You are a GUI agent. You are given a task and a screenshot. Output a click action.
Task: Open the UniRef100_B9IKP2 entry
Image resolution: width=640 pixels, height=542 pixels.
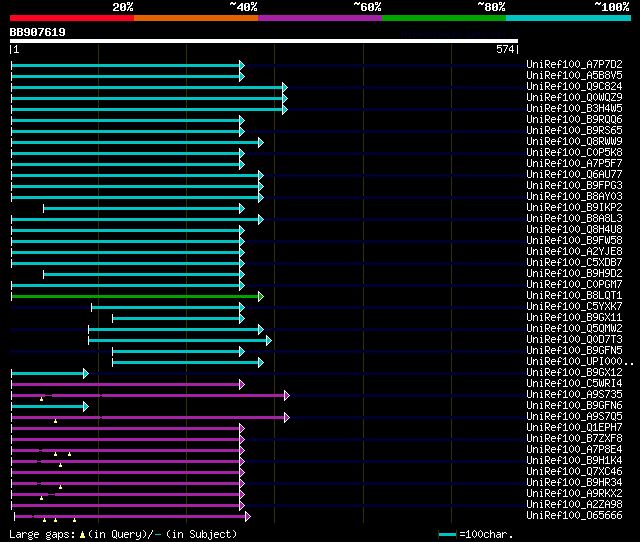pyautogui.click(x=574, y=208)
